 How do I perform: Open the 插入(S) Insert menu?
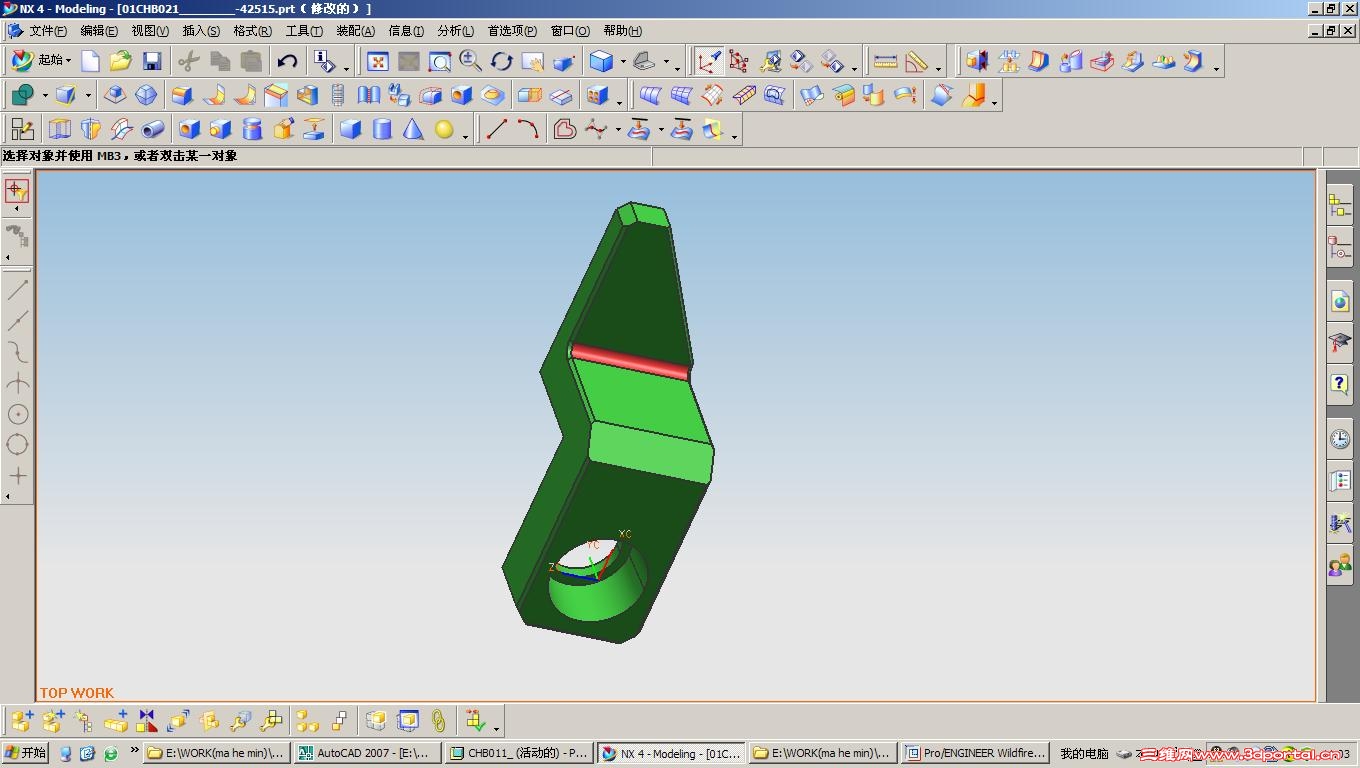pyautogui.click(x=201, y=31)
